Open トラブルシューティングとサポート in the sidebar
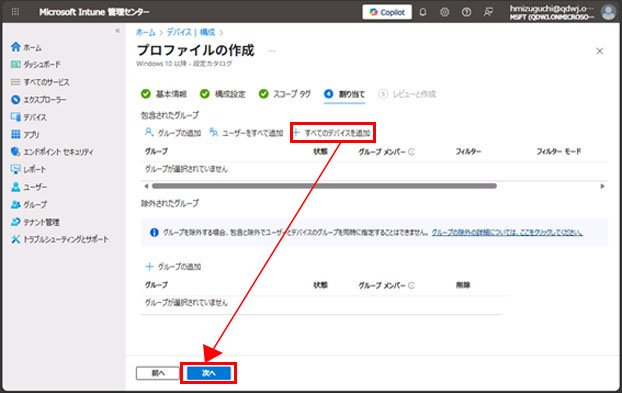Image resolution: width=622 pixels, height=393 pixels. (x=60, y=240)
